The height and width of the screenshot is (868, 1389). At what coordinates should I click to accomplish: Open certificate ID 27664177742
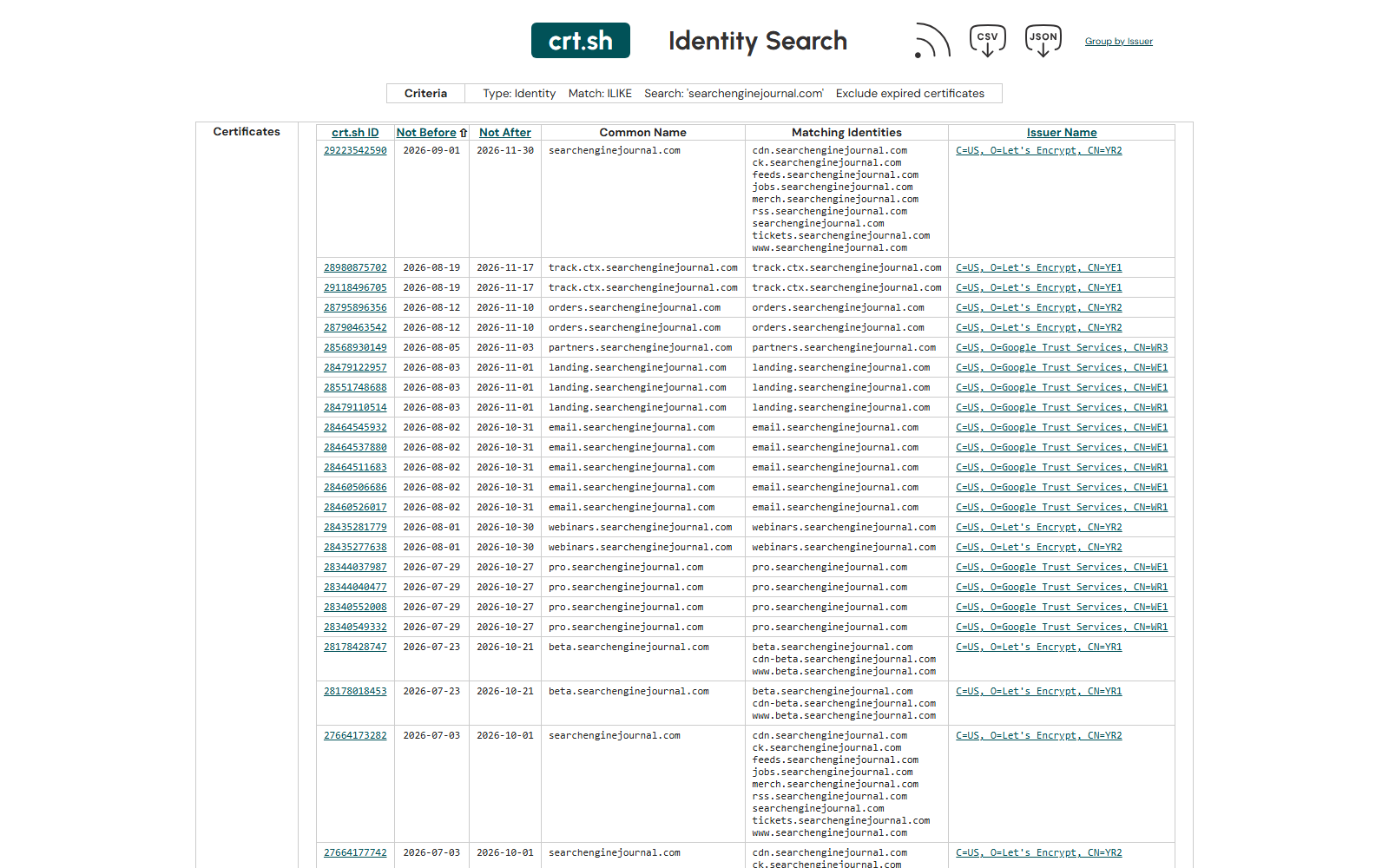coord(355,853)
